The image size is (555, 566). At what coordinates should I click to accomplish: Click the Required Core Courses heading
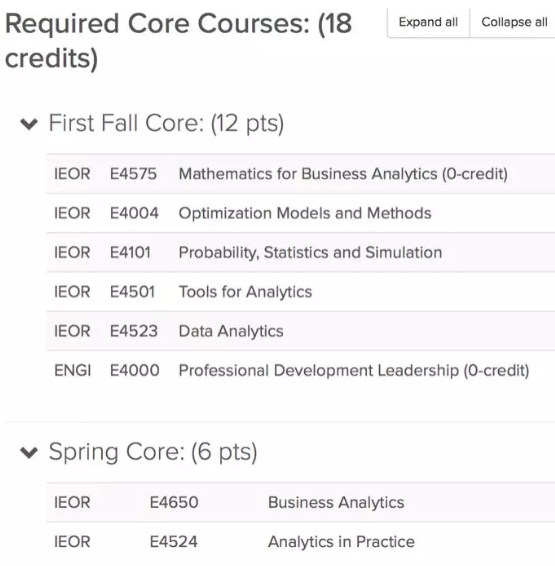(178, 40)
